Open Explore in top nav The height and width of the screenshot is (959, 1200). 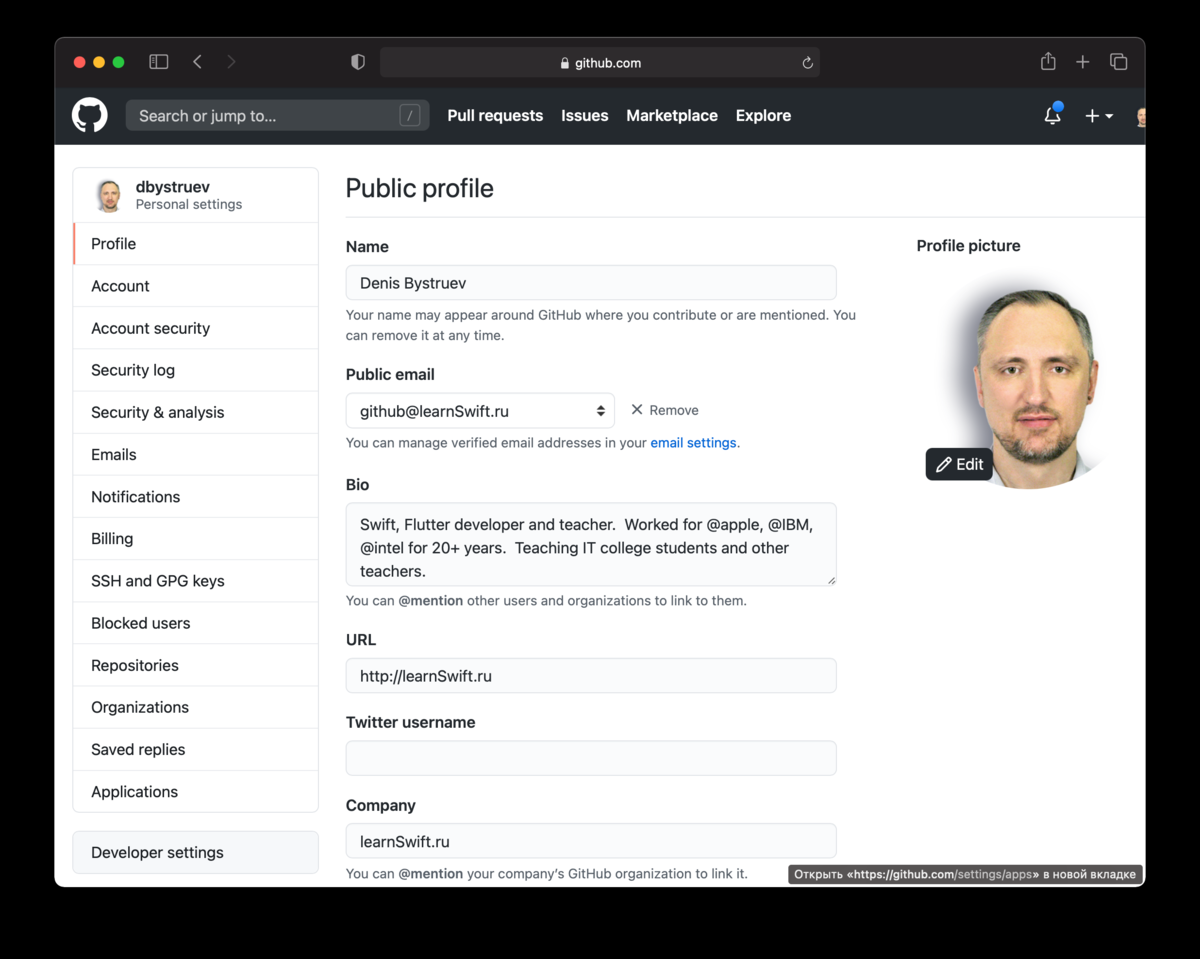click(763, 116)
